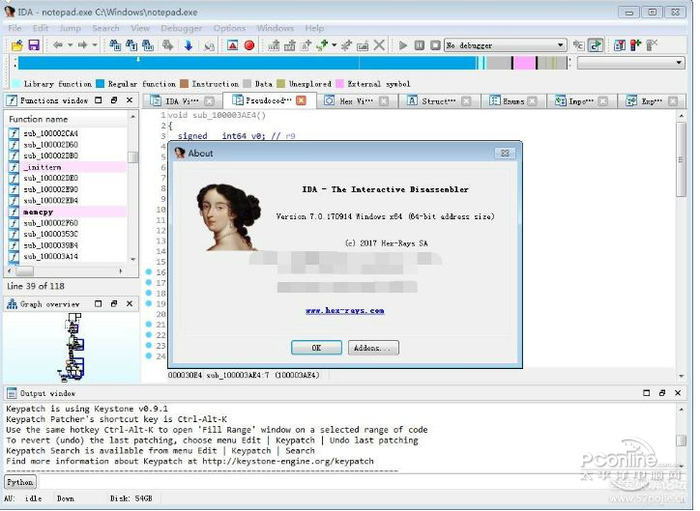Viewport: 700px width, 511px height.
Task: Click the Functions window panel icon
Action: click(12, 100)
